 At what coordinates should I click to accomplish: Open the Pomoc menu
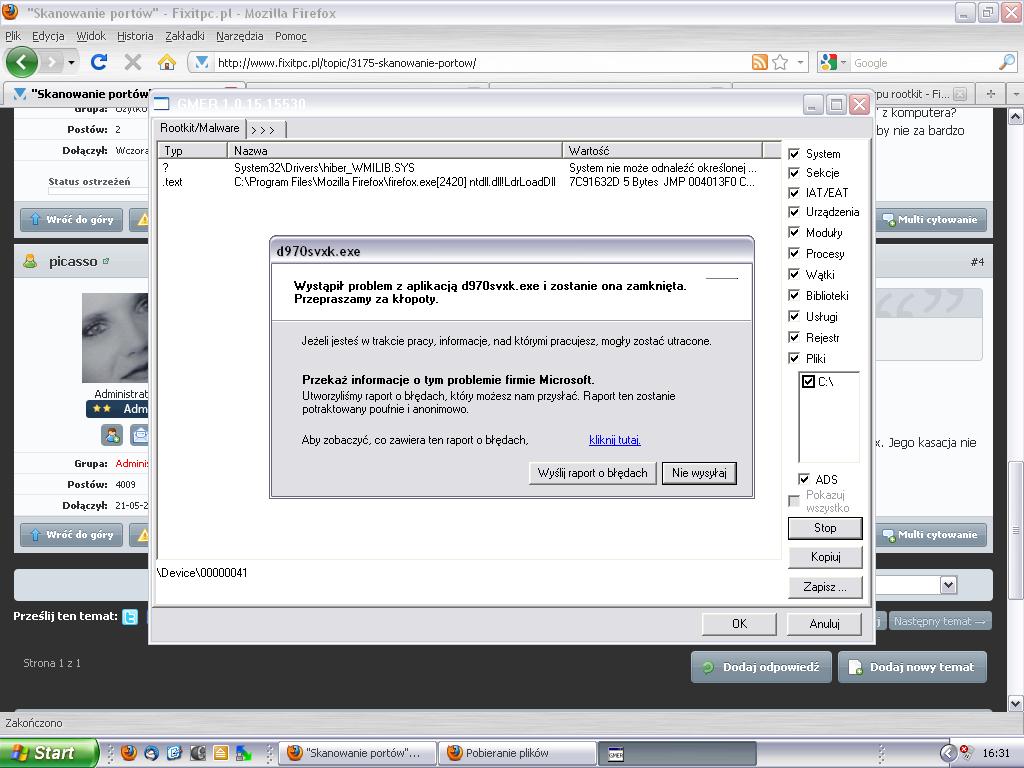291,36
